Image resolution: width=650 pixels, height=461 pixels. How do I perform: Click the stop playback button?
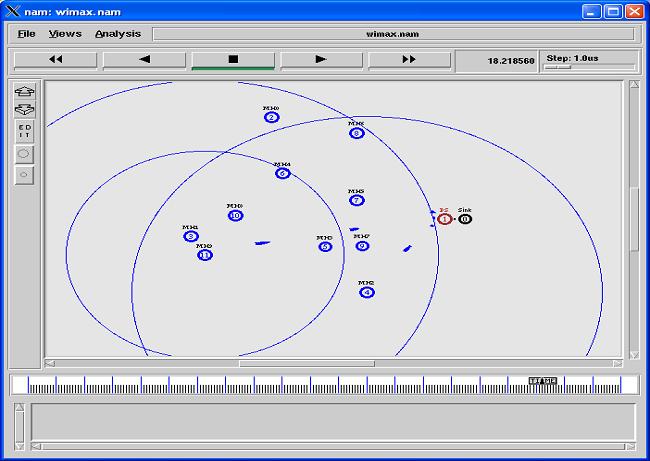pyautogui.click(x=233, y=59)
